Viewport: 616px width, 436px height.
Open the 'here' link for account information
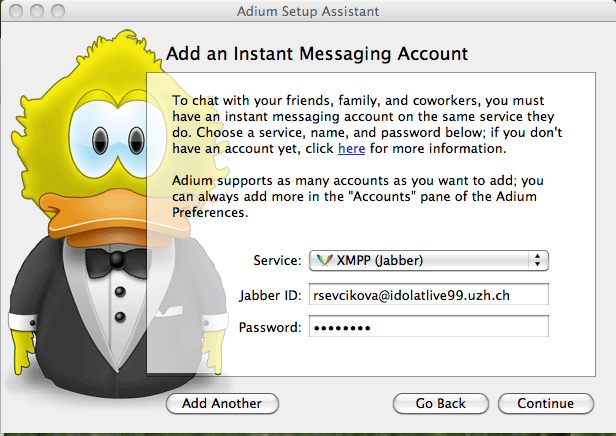(x=352, y=148)
